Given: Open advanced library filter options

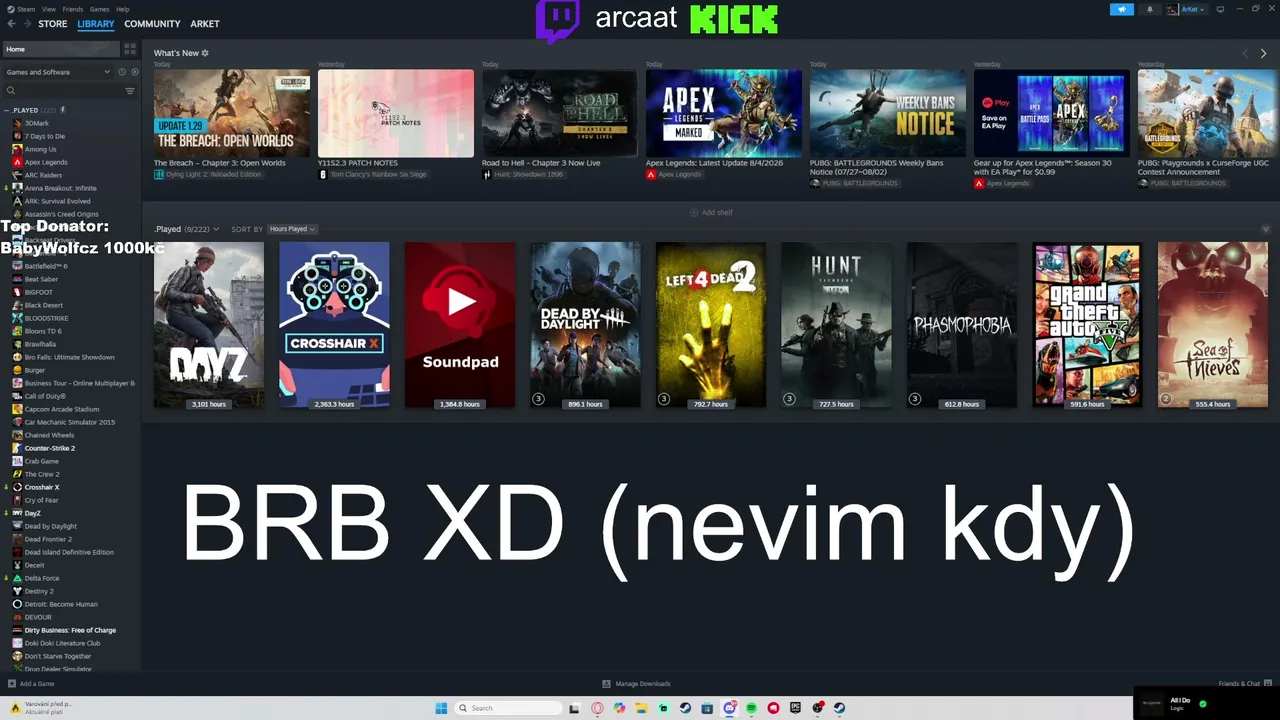Looking at the screenshot, I should pos(130,91).
